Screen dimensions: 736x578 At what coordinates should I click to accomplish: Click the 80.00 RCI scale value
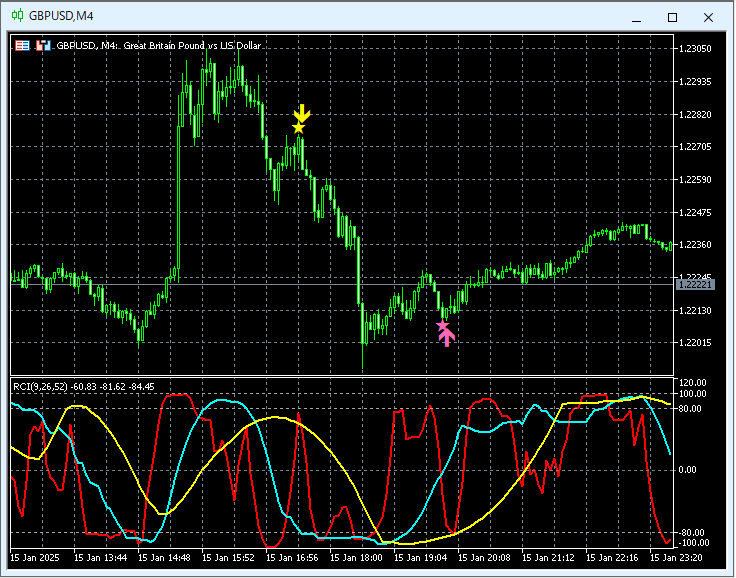tap(690, 409)
